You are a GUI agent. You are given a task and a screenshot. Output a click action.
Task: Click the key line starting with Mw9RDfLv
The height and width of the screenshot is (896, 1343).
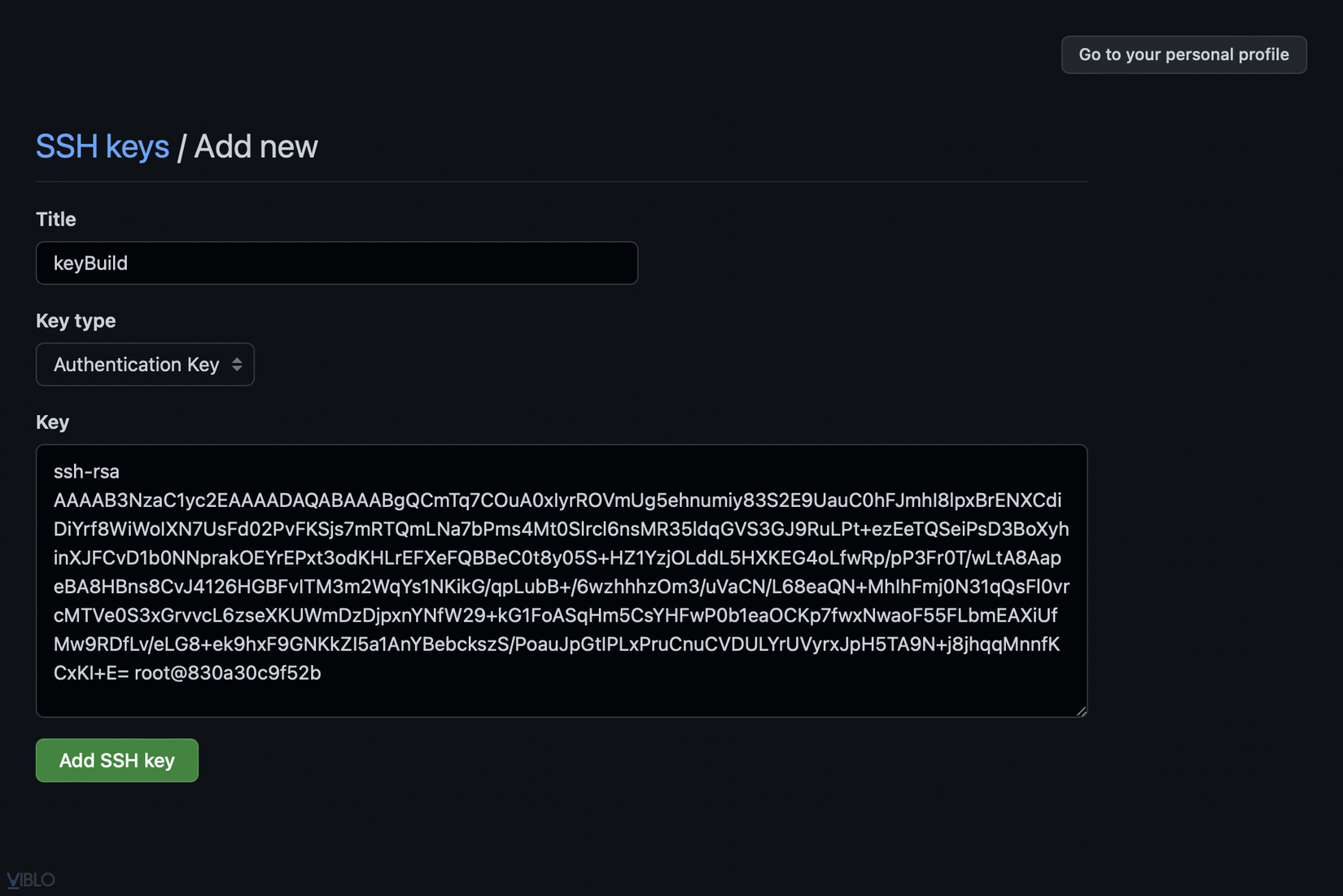[x=556, y=645]
